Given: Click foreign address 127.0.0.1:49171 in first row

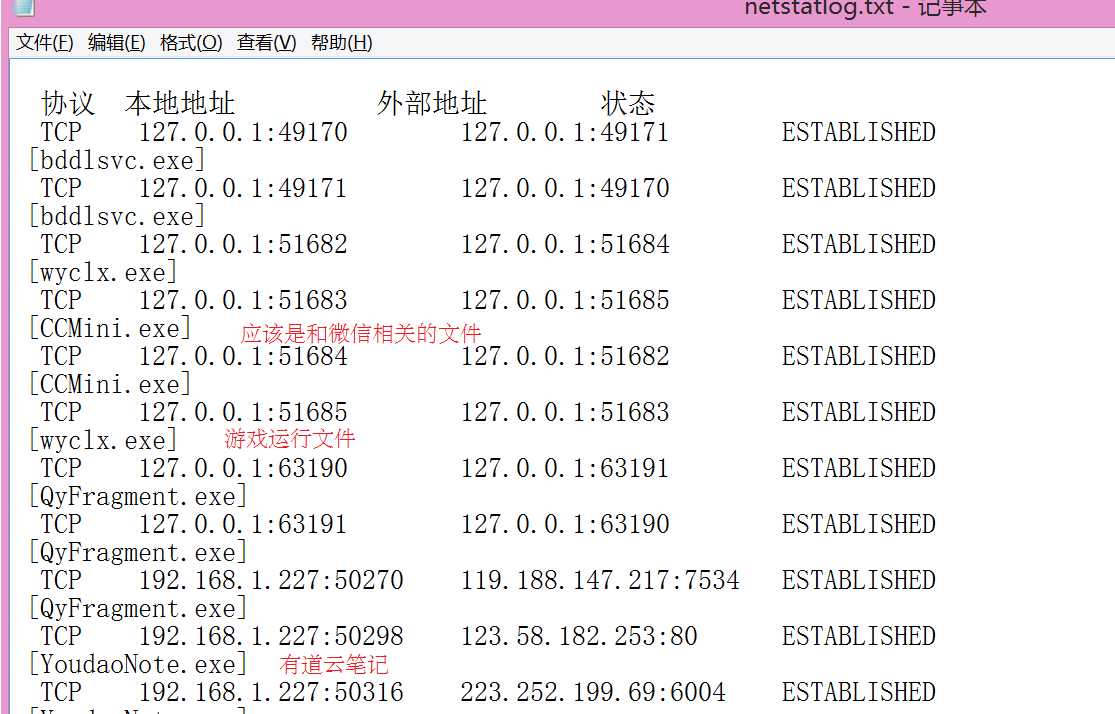Looking at the screenshot, I should pyautogui.click(x=565, y=132).
